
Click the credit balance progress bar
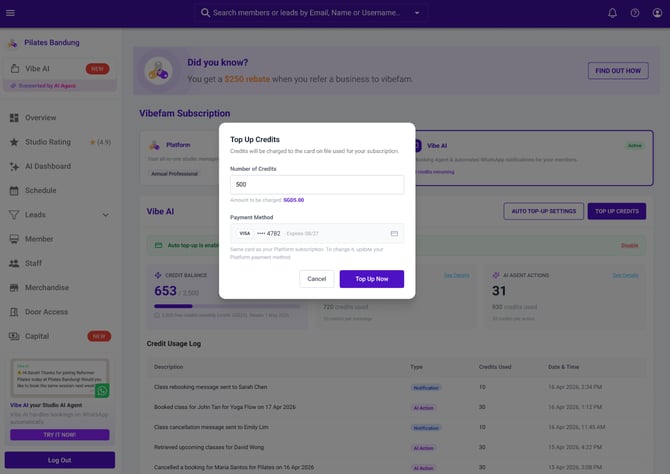(227, 306)
